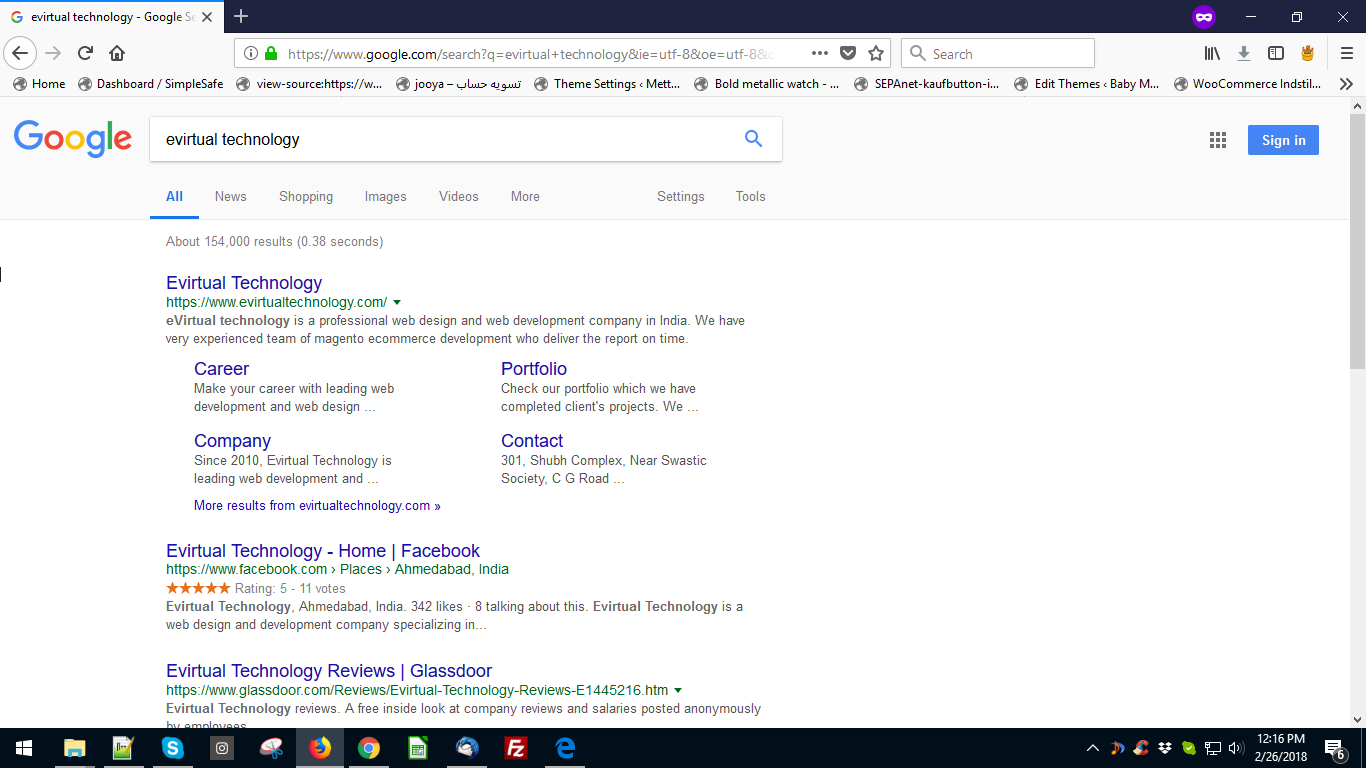Open the view-source bookmark
The image size is (1366, 768).
pos(309,84)
